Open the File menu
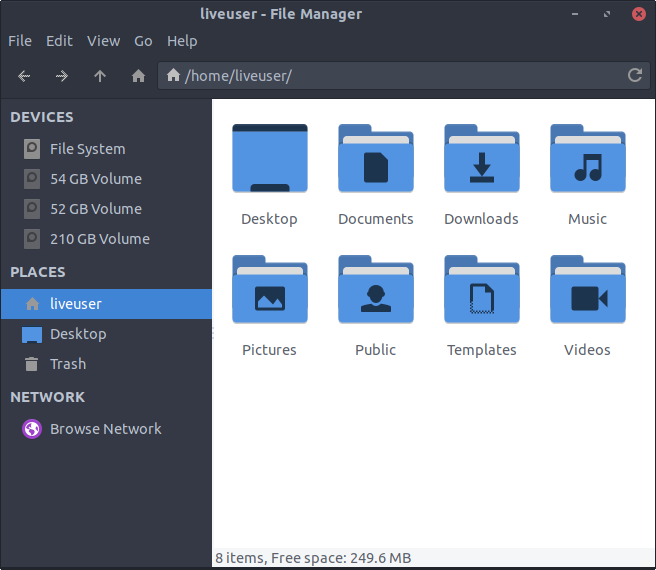 [20, 41]
